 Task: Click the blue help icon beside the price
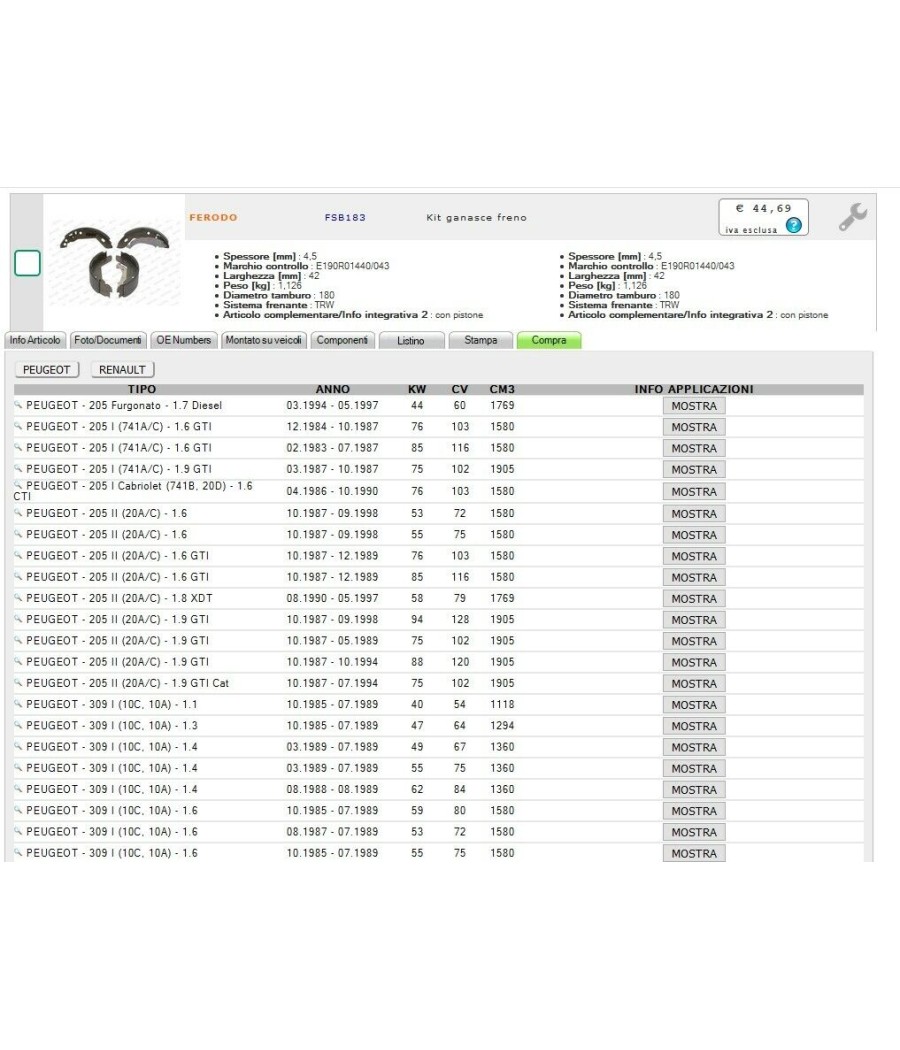[794, 226]
